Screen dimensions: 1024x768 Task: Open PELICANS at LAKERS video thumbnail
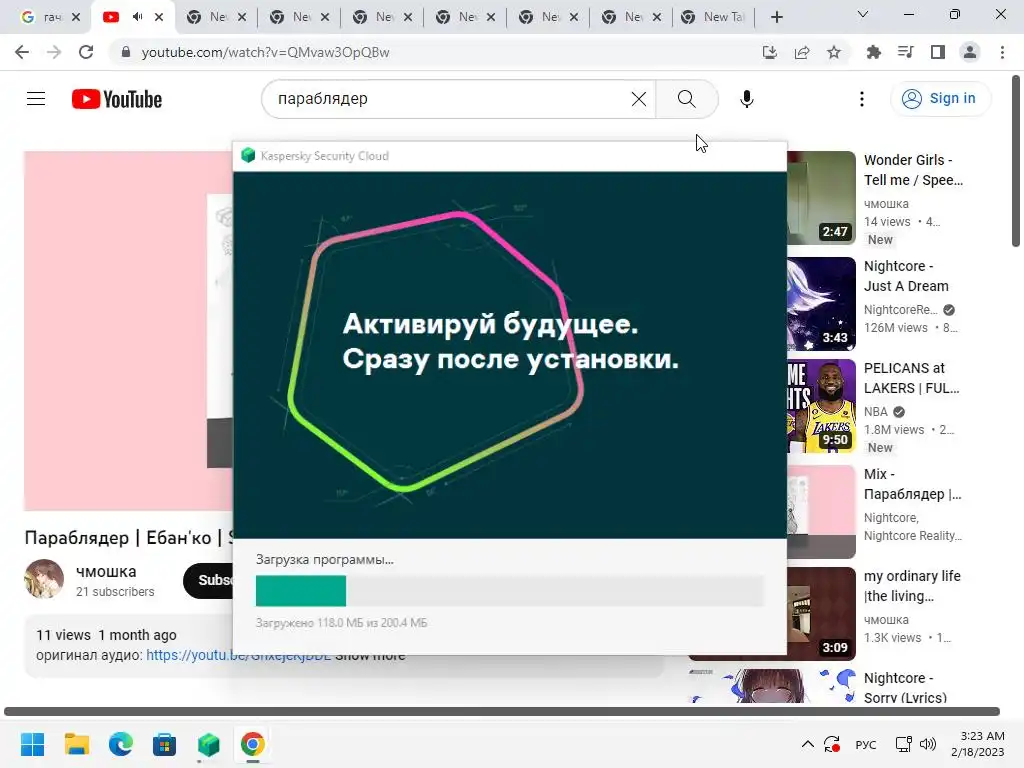coord(821,406)
